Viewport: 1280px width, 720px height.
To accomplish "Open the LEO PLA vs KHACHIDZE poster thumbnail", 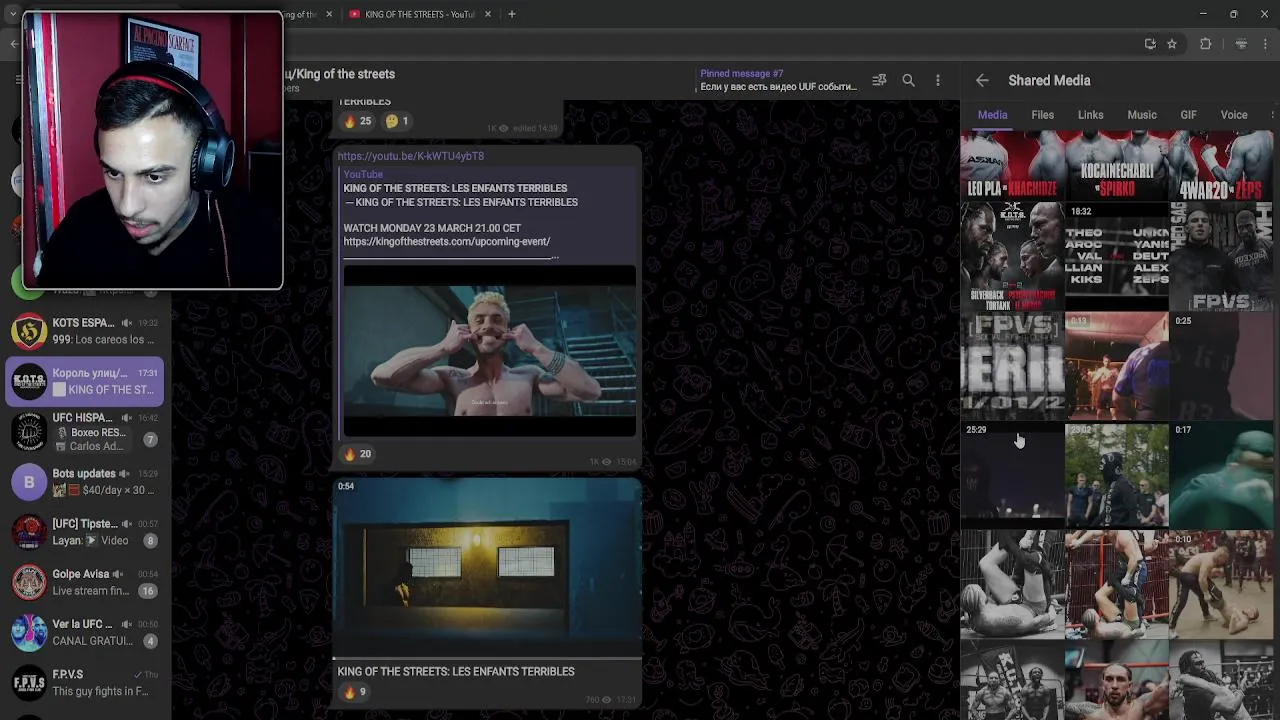I will click(1012, 165).
